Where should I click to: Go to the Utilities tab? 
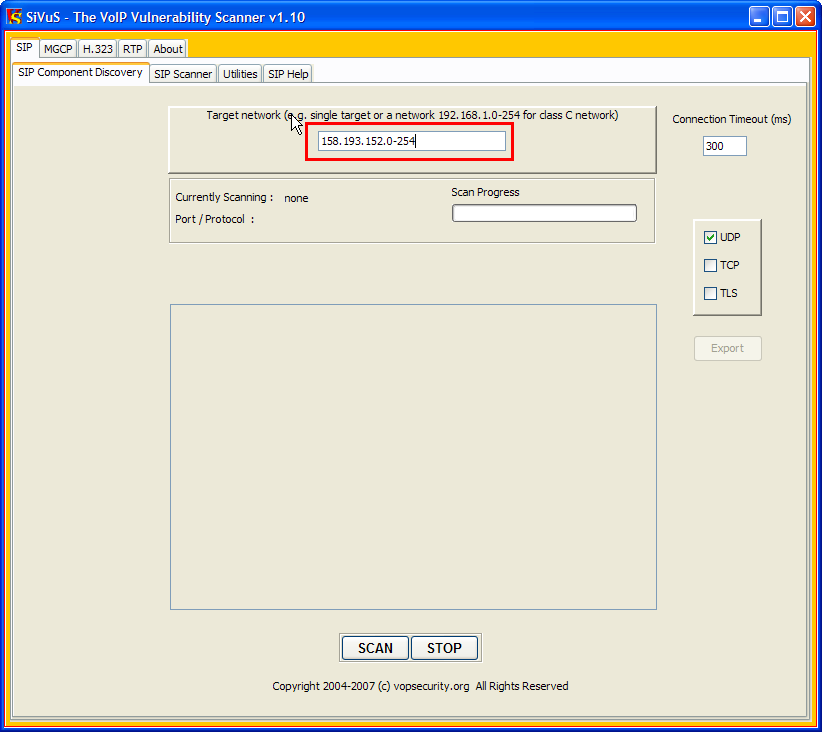pos(240,74)
